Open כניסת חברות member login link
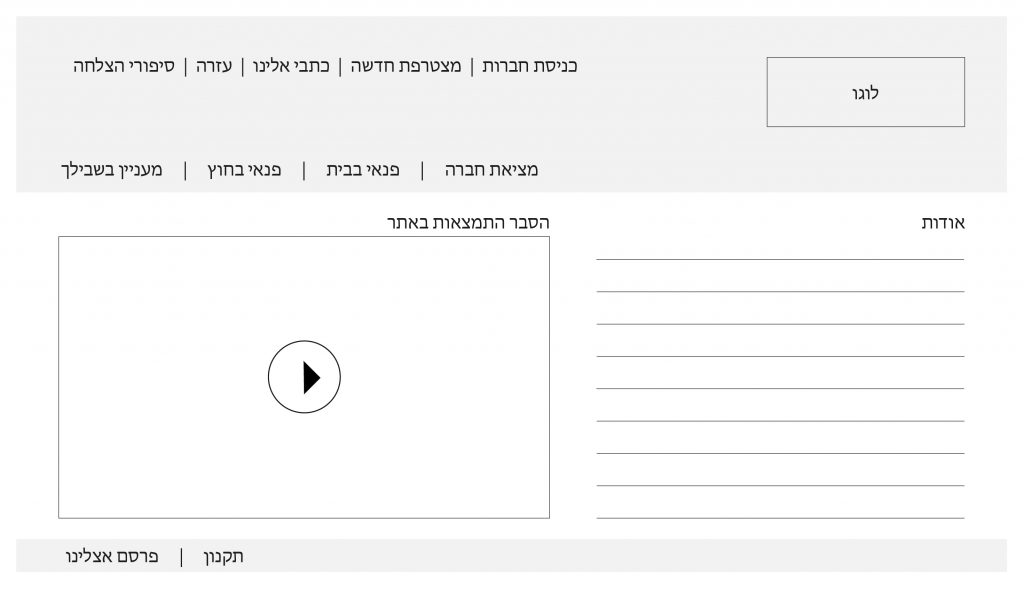Screen dimensions: 1024x589 click(x=530, y=66)
